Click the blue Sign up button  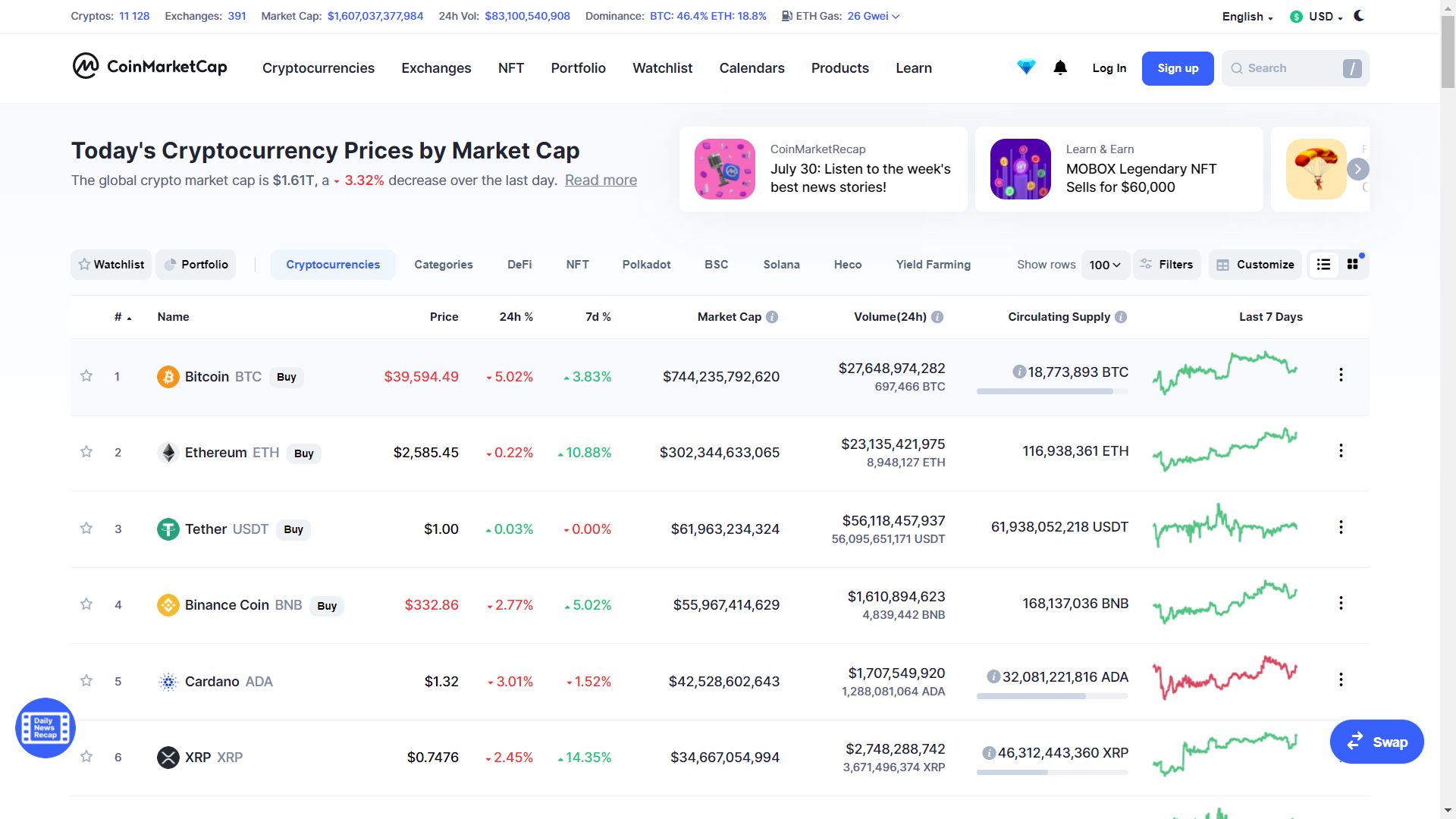point(1178,68)
